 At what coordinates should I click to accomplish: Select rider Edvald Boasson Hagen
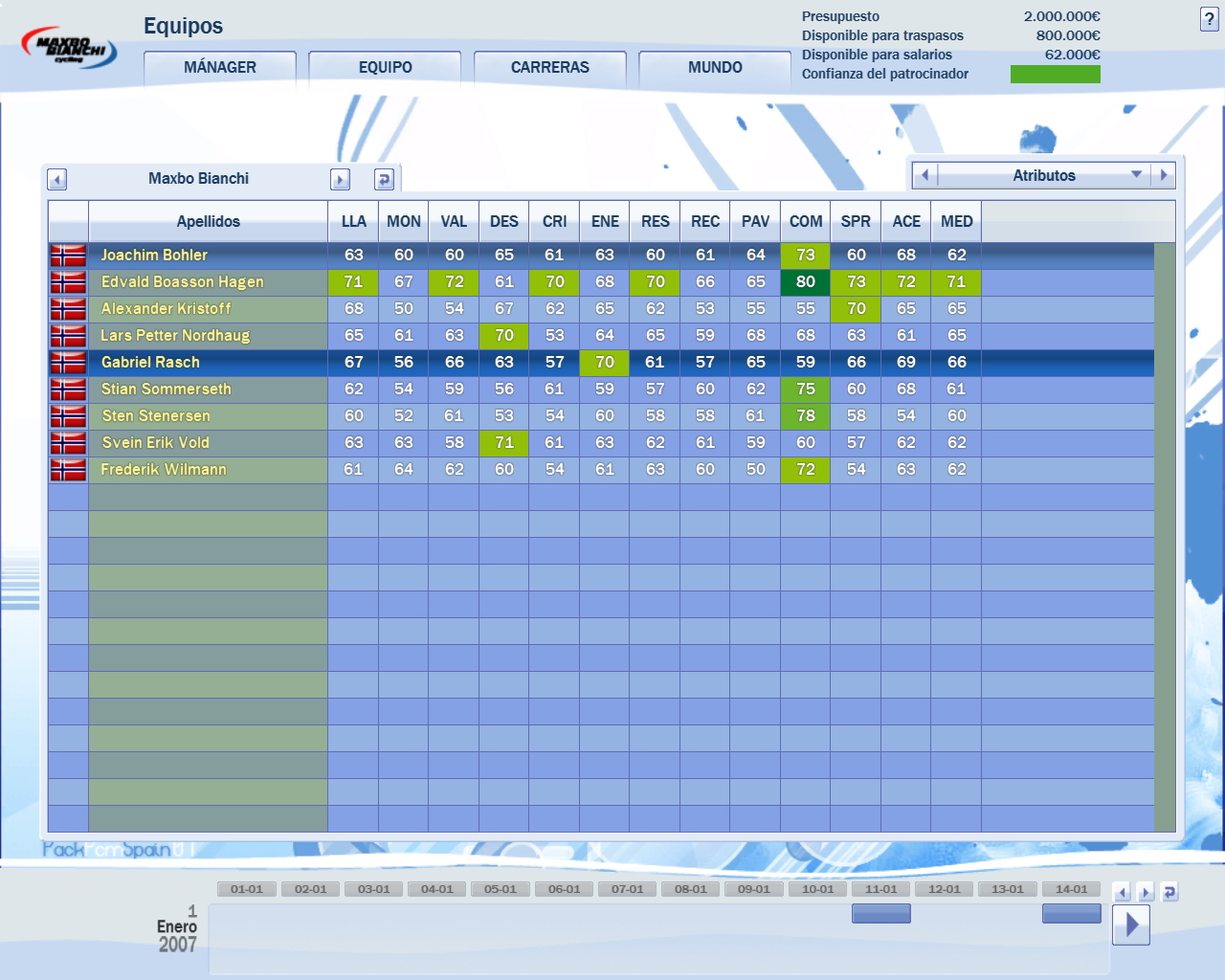pos(183,281)
